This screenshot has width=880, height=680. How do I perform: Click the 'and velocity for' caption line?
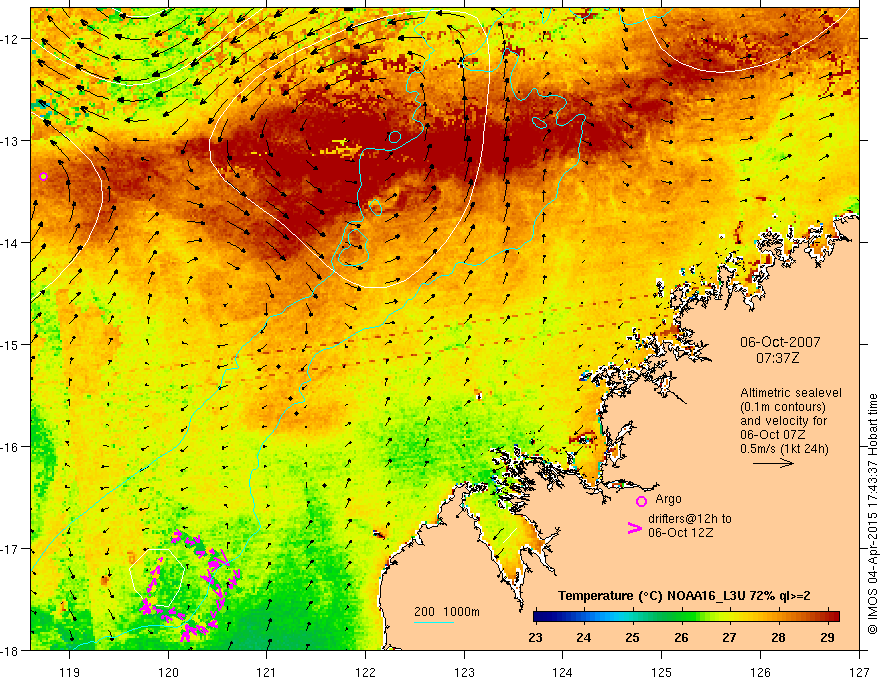tap(783, 421)
